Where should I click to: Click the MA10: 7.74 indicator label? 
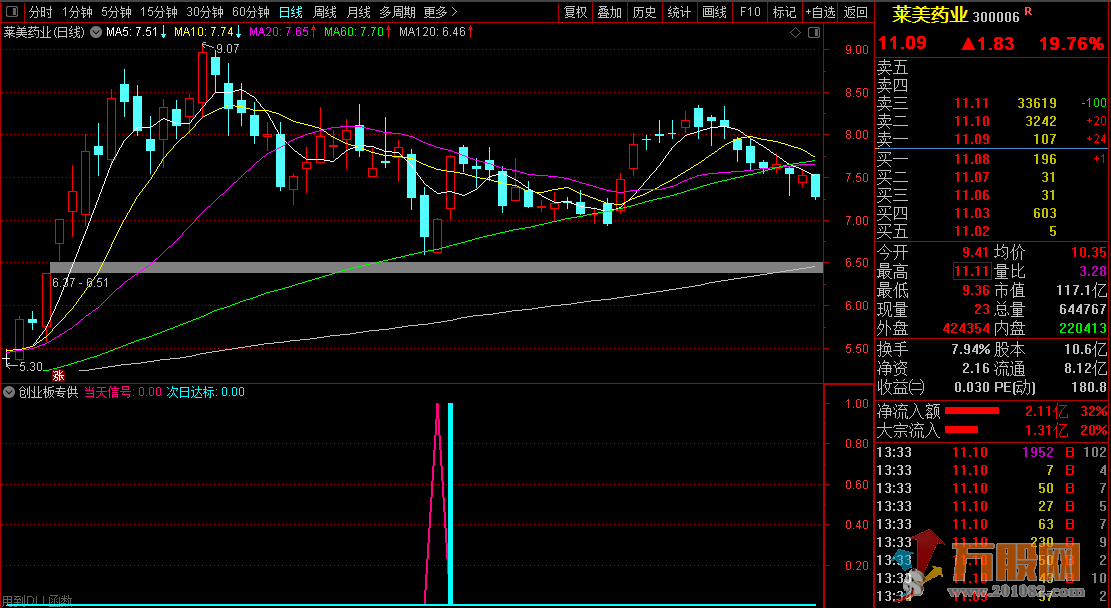(208, 33)
